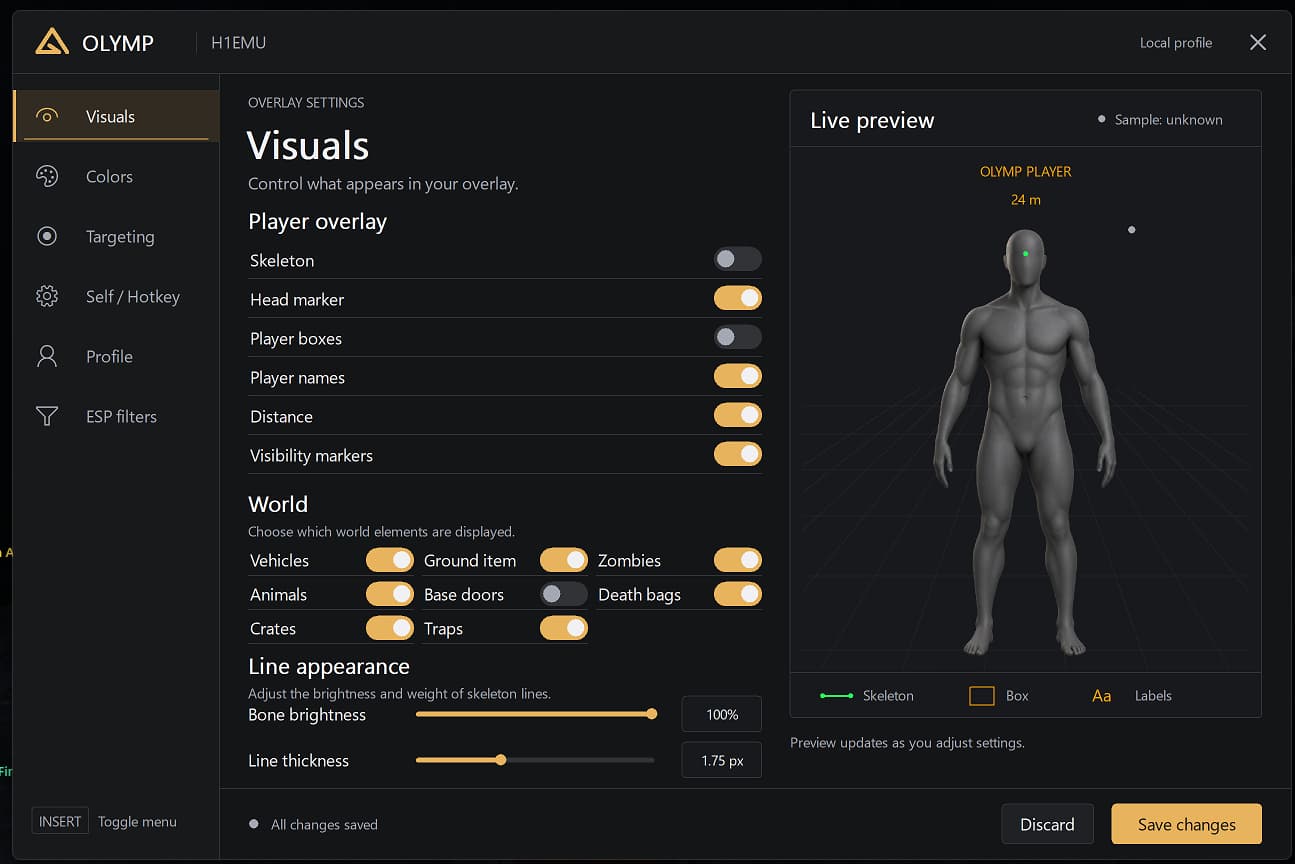Click the Line thickness slider handle
This screenshot has height=864, width=1295.
click(x=501, y=760)
